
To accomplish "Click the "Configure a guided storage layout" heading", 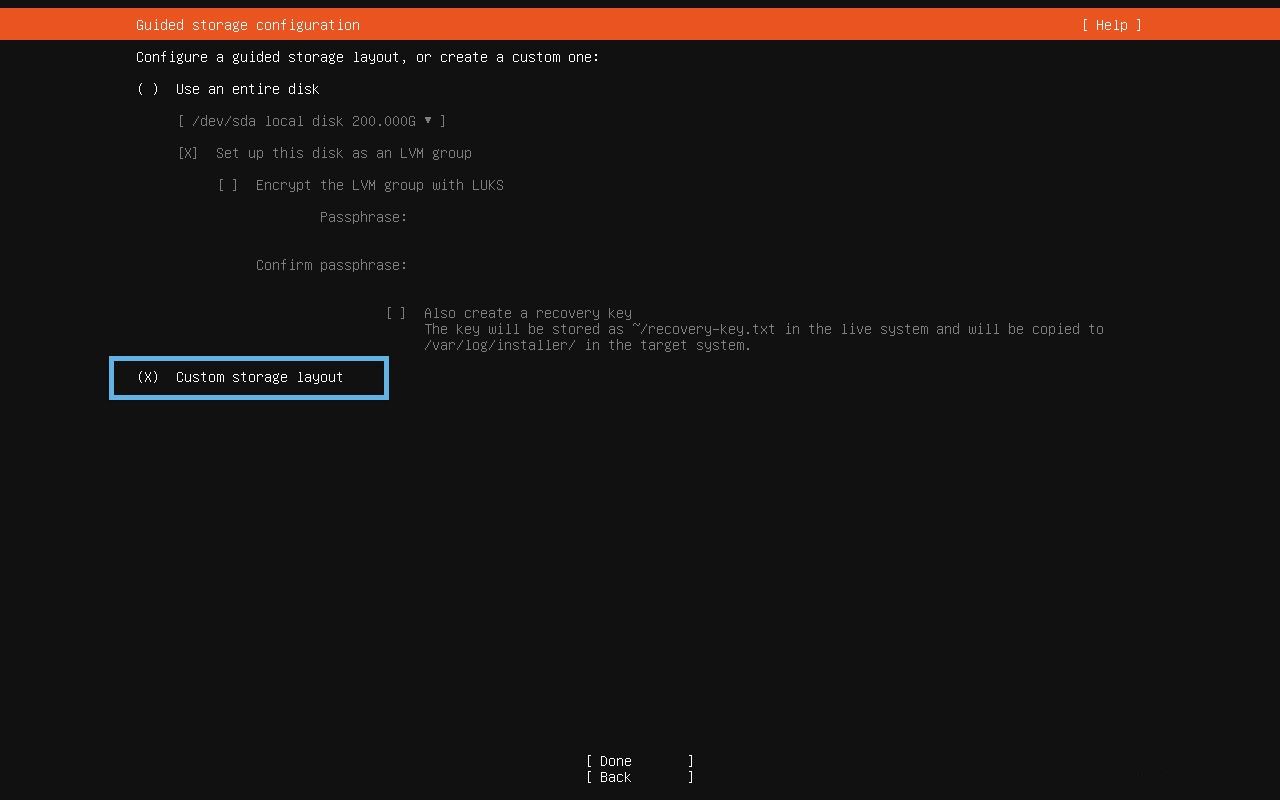I will coord(367,57).
